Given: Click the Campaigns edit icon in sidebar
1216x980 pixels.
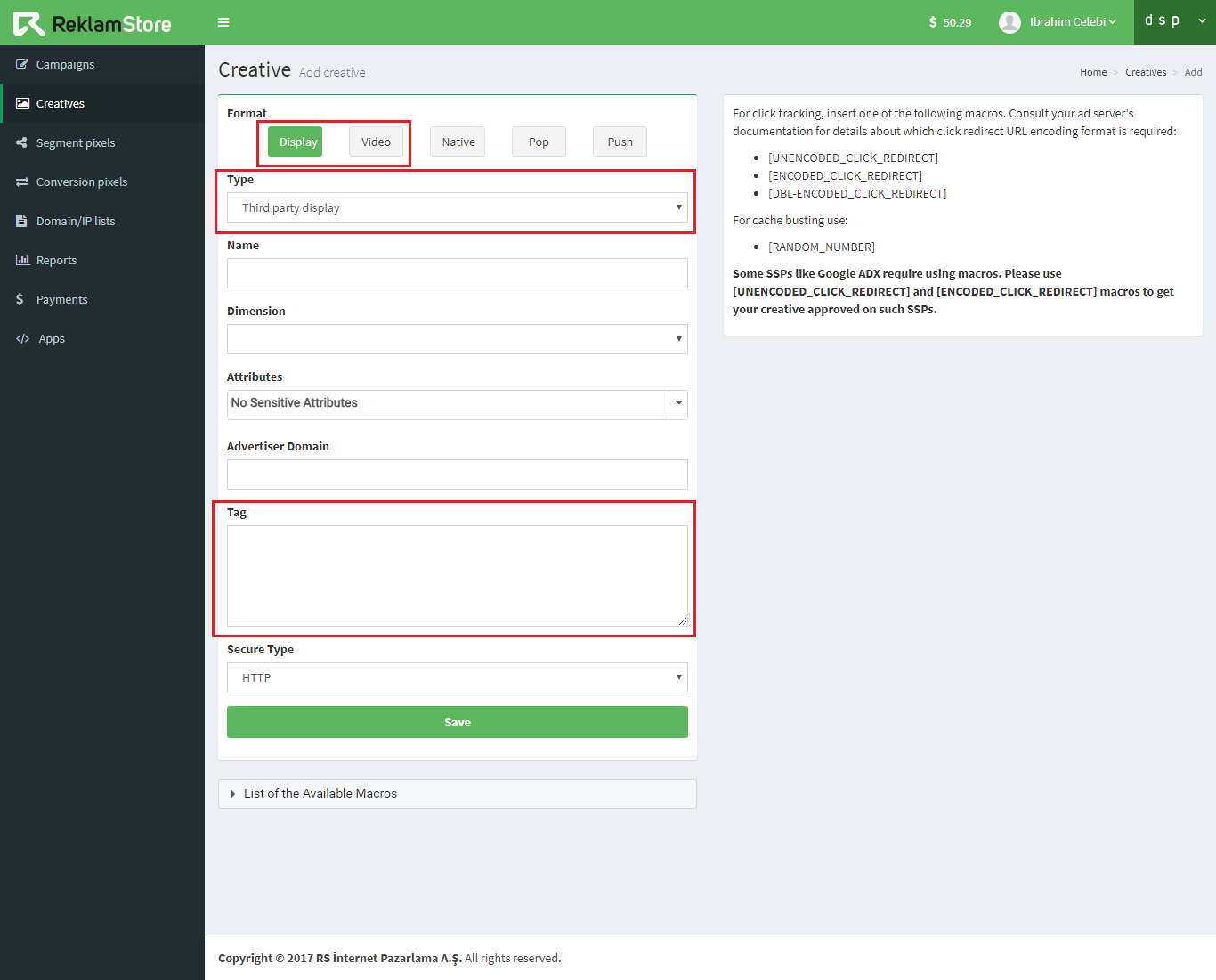Looking at the screenshot, I should pos(22,64).
